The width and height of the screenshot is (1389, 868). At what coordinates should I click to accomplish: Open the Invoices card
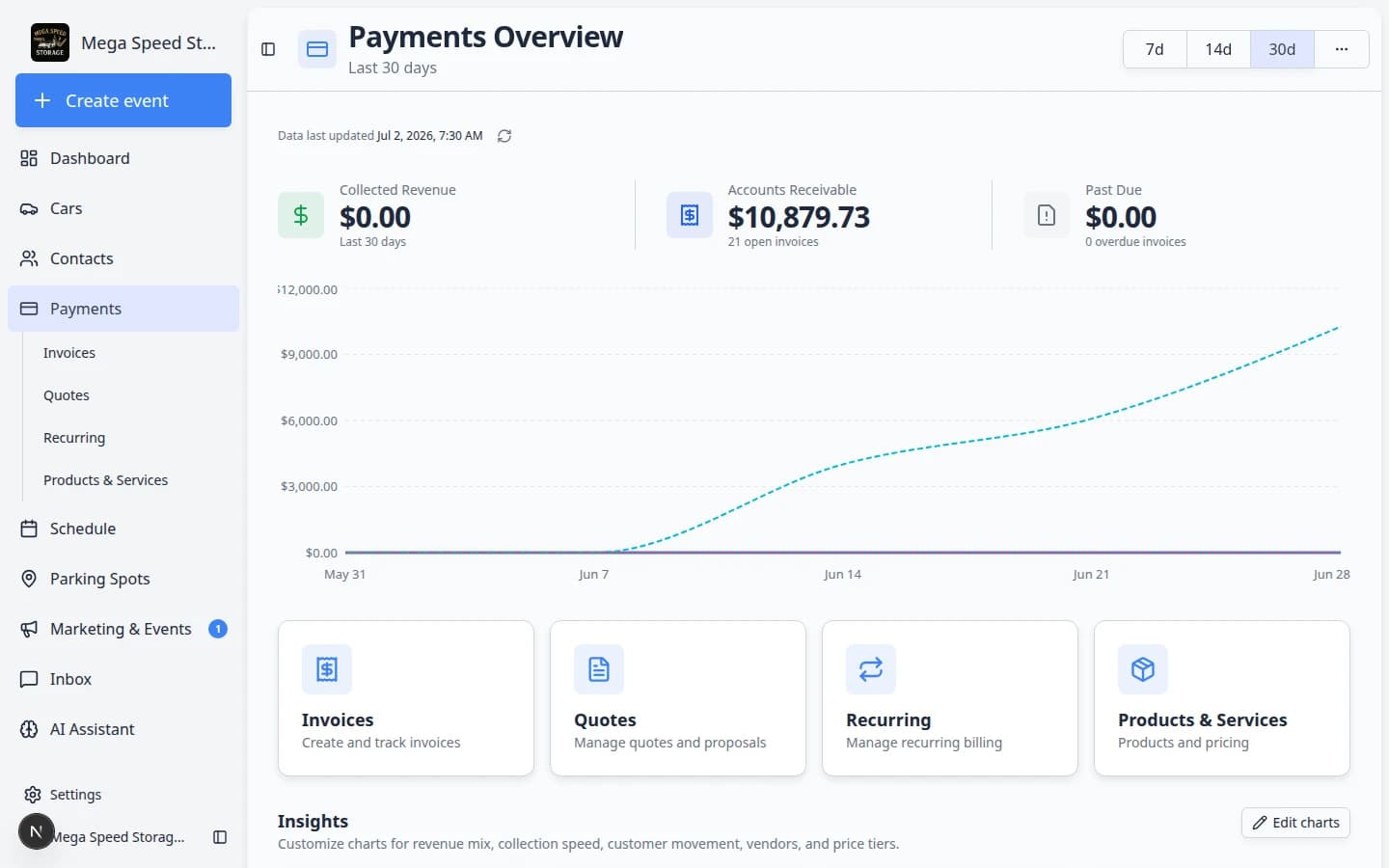[x=406, y=698]
